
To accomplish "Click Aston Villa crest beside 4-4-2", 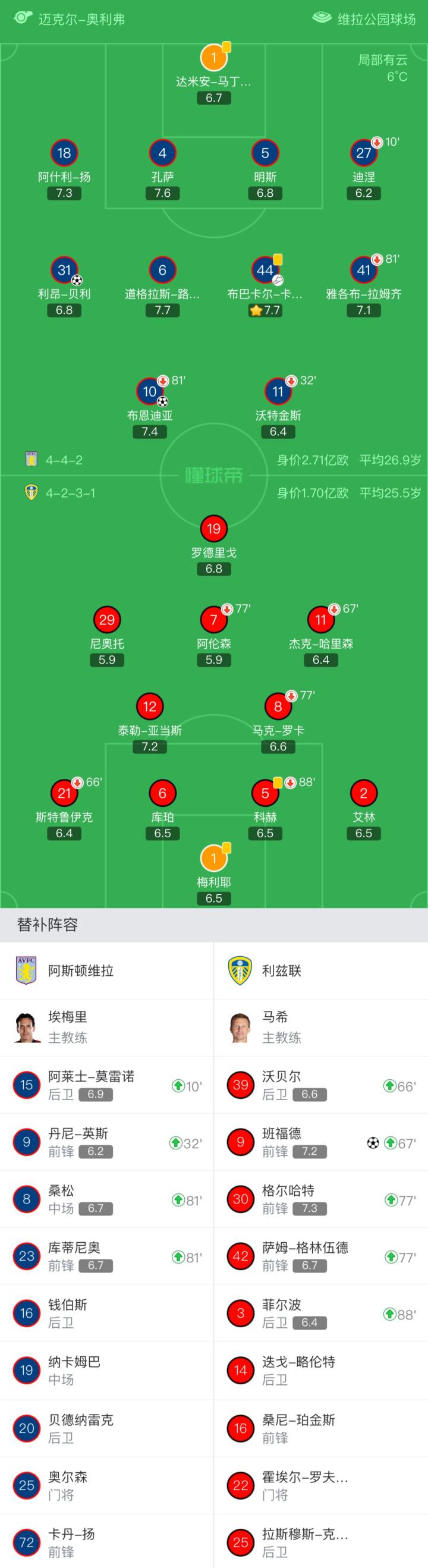I will tap(31, 460).
